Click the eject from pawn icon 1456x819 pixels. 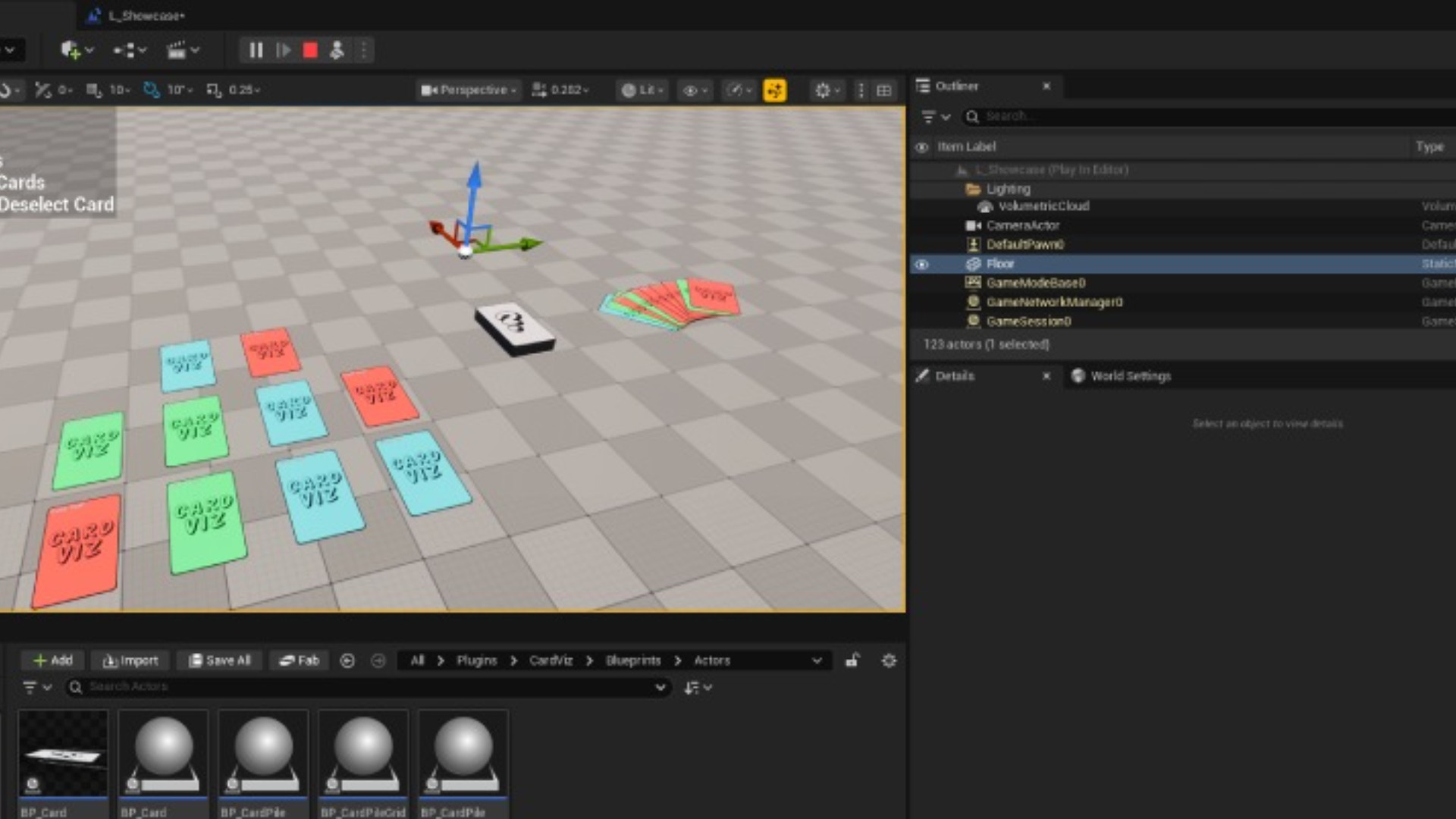click(337, 50)
